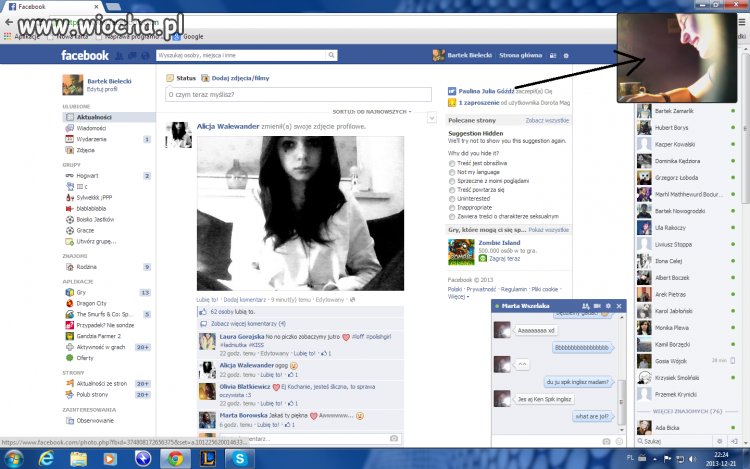
Task: Open Zombie Island game icon
Action: point(461,251)
